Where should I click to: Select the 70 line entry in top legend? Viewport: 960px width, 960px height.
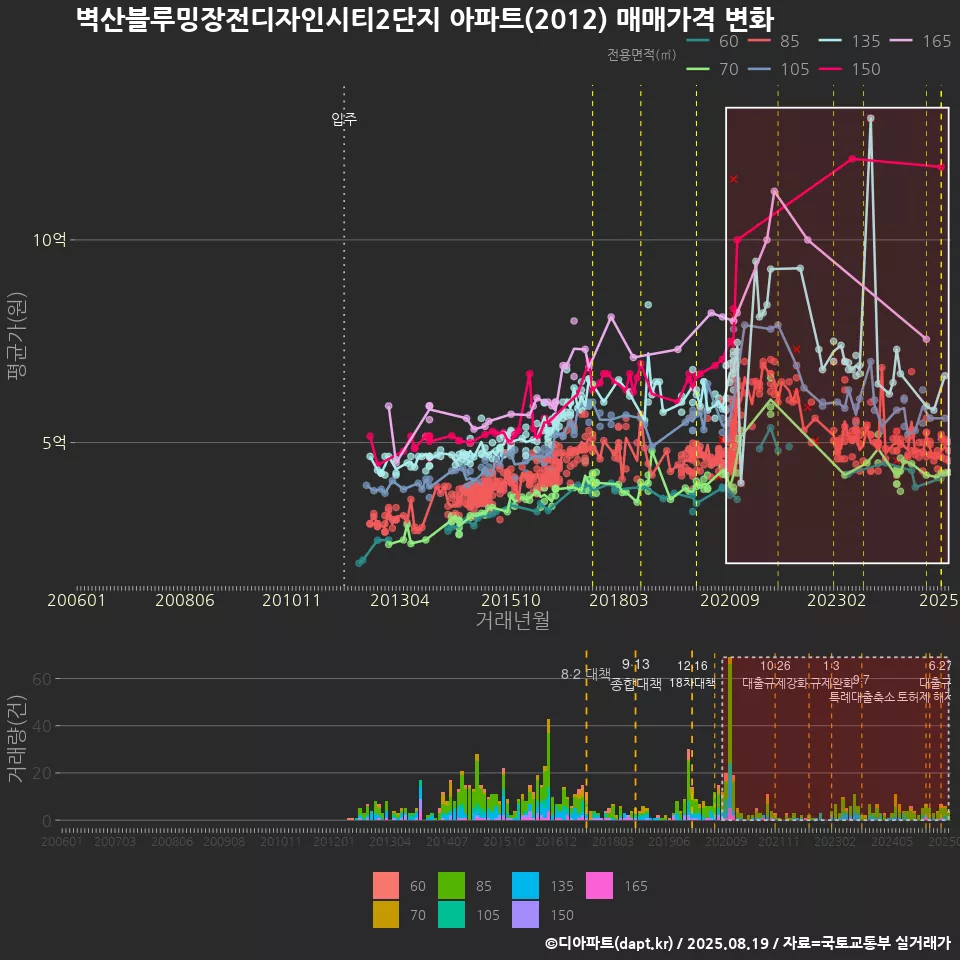(713, 69)
